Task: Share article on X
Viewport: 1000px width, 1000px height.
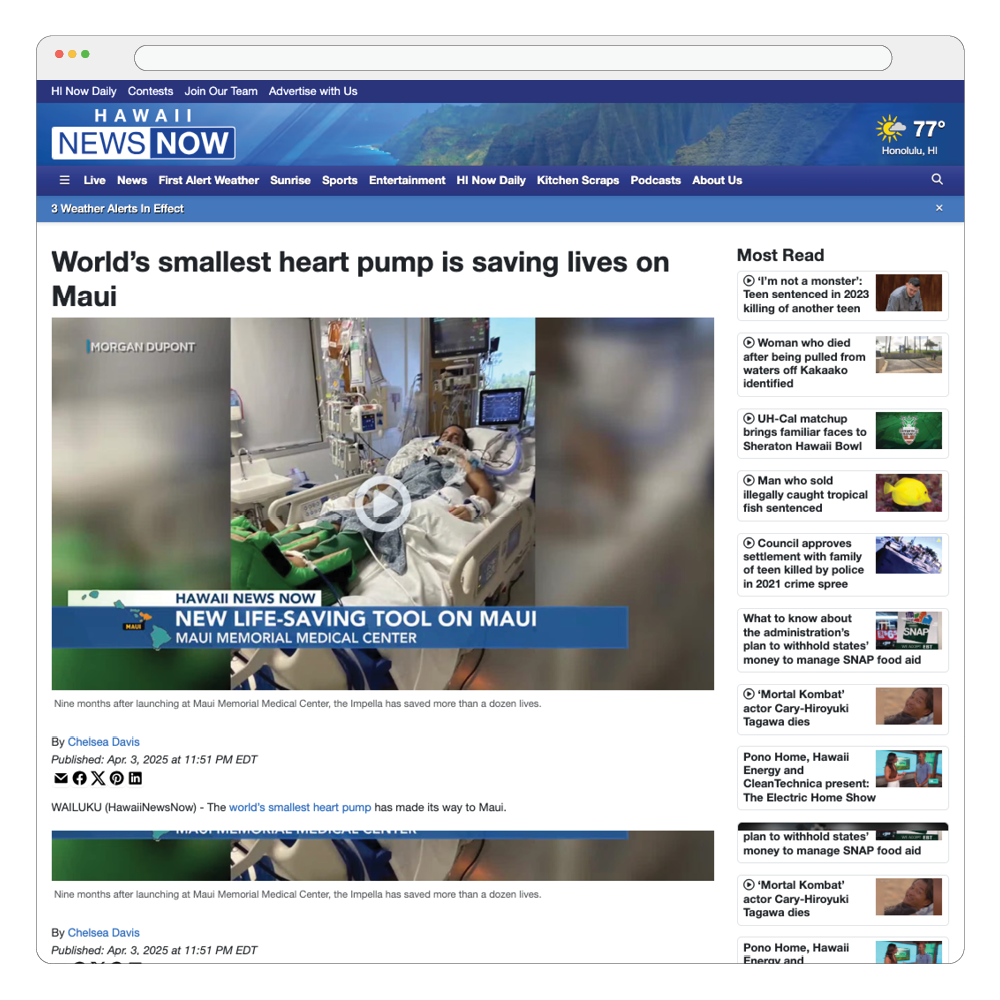Action: pos(98,778)
